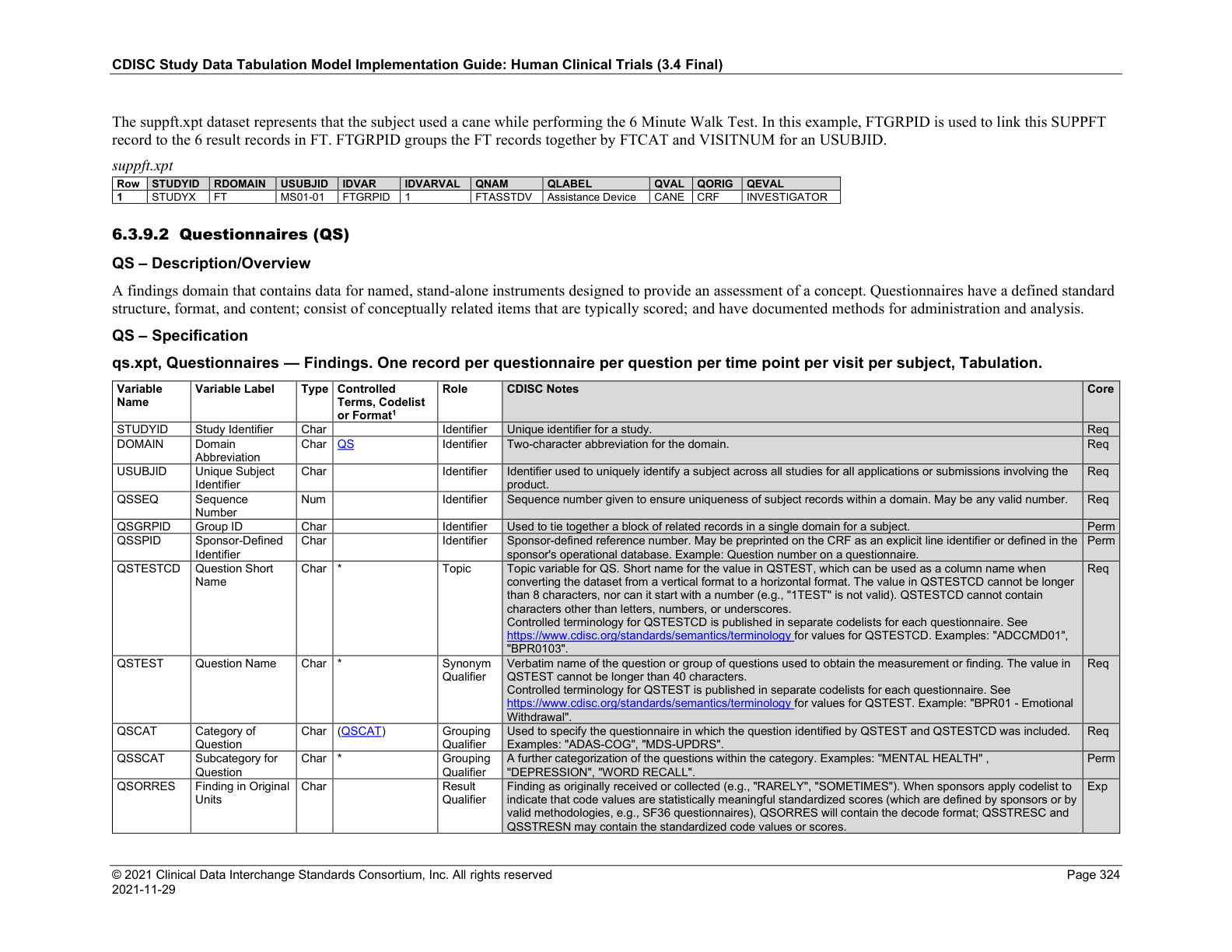Select the "QSSPID" variable name cell
Viewport: 1232px width, 952px height.
click(152, 548)
